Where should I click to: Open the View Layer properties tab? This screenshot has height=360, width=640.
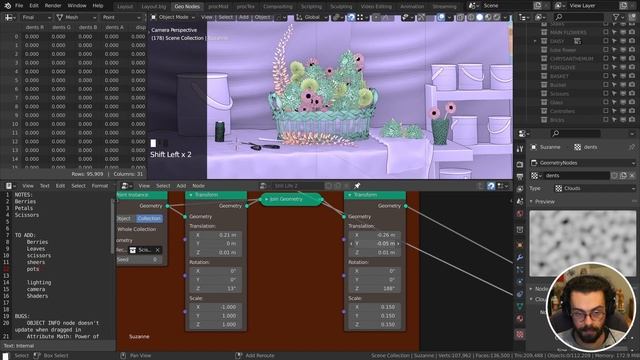520,189
